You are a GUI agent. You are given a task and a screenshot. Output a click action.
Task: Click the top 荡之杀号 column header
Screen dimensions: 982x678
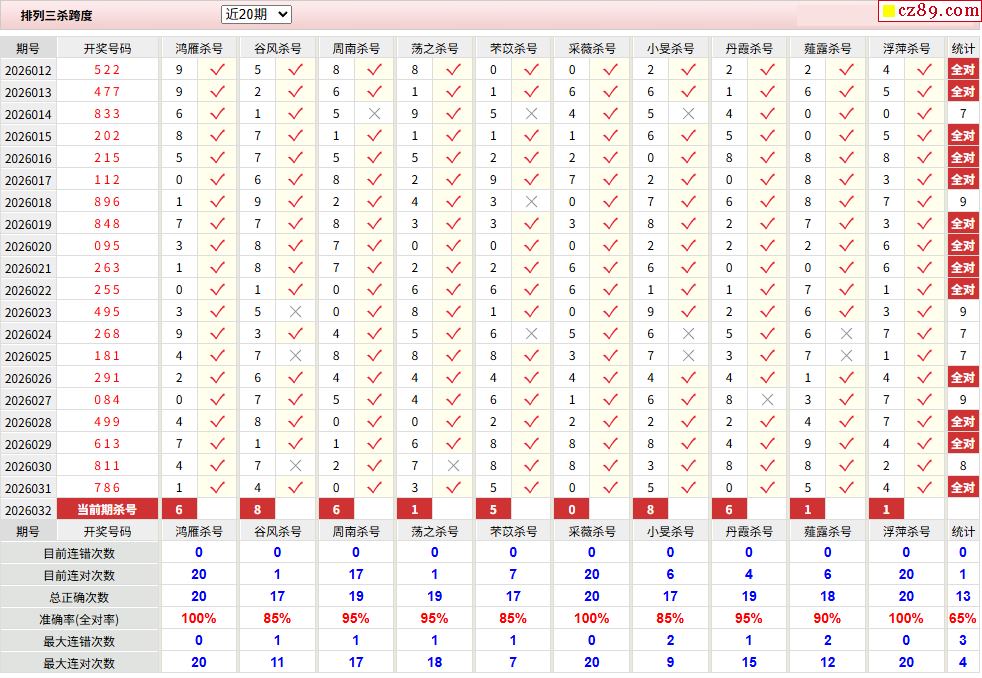pyautogui.click(x=435, y=48)
